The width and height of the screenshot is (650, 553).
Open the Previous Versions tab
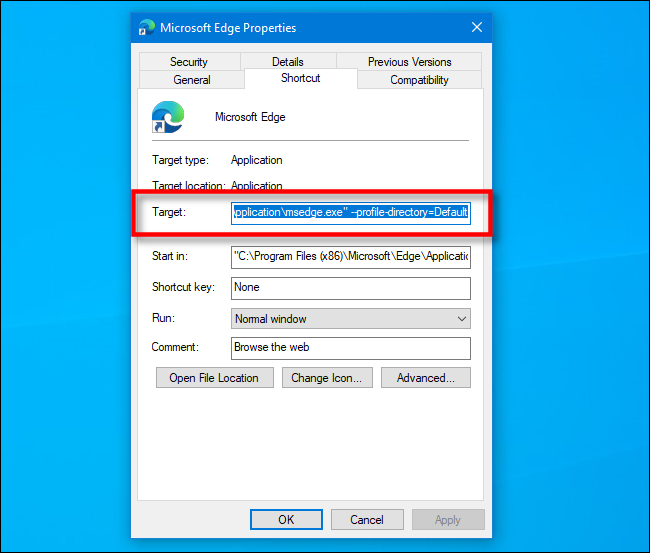pyautogui.click(x=409, y=61)
